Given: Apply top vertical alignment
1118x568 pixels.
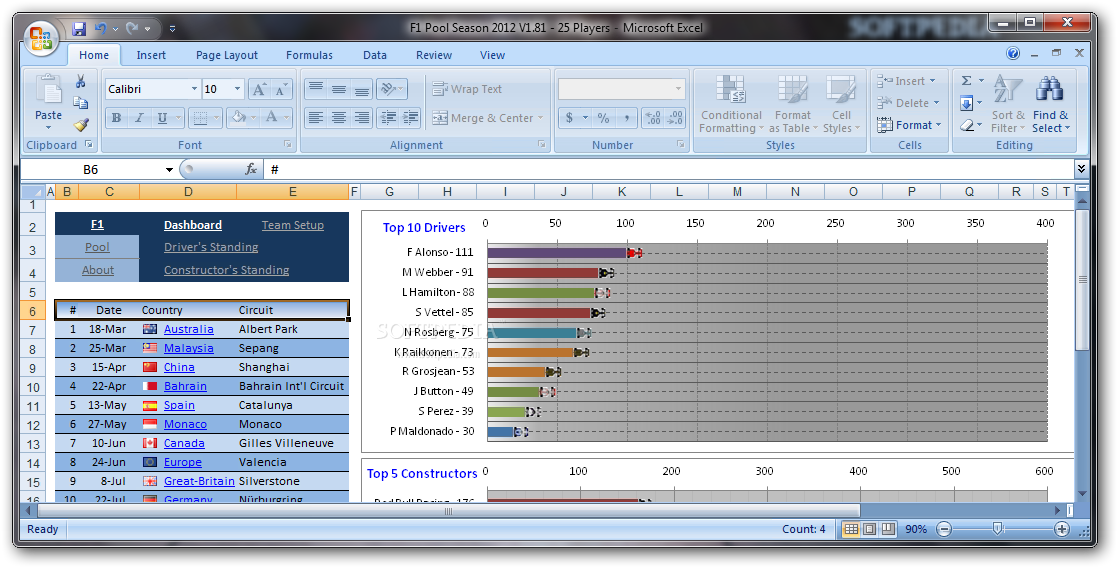Looking at the screenshot, I should [x=316, y=89].
